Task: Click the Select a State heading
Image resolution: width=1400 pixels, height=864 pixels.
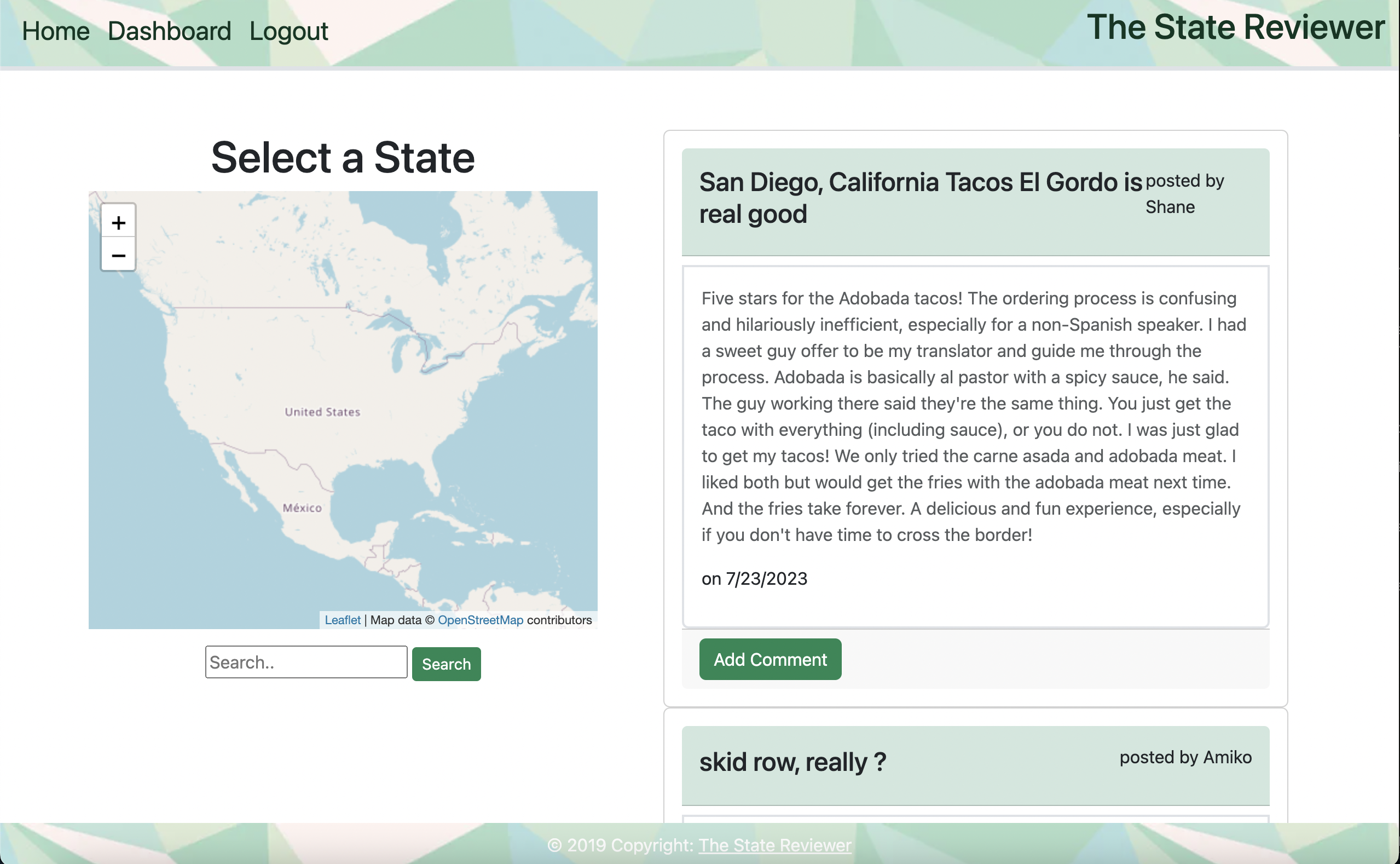Action: click(x=343, y=157)
